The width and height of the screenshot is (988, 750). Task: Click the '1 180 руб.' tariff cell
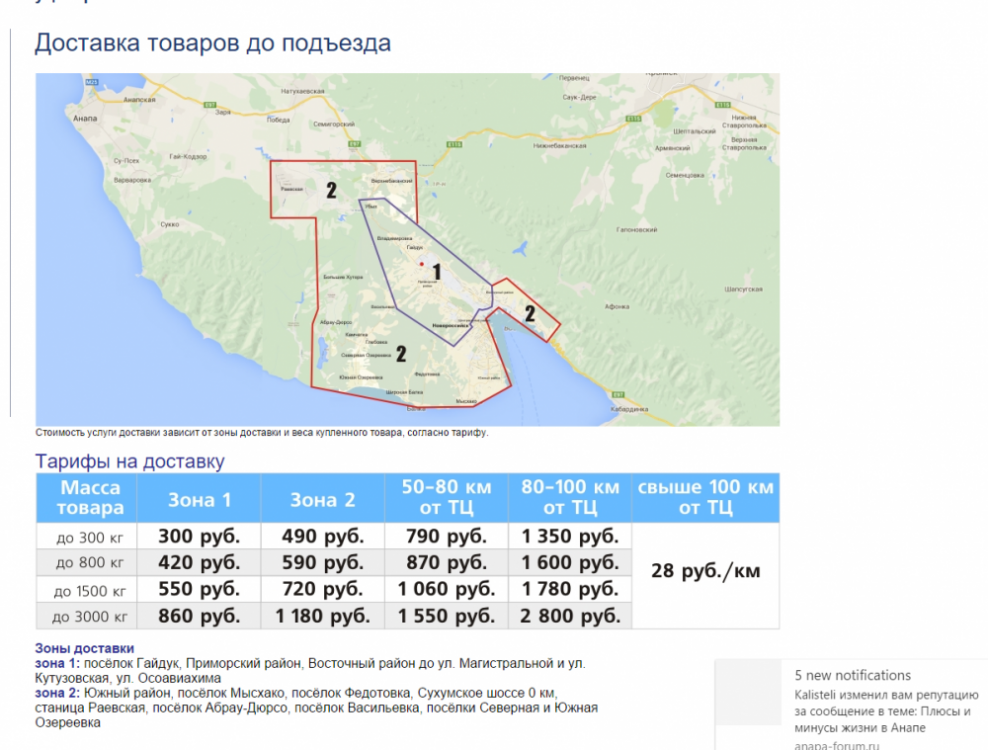click(x=323, y=616)
